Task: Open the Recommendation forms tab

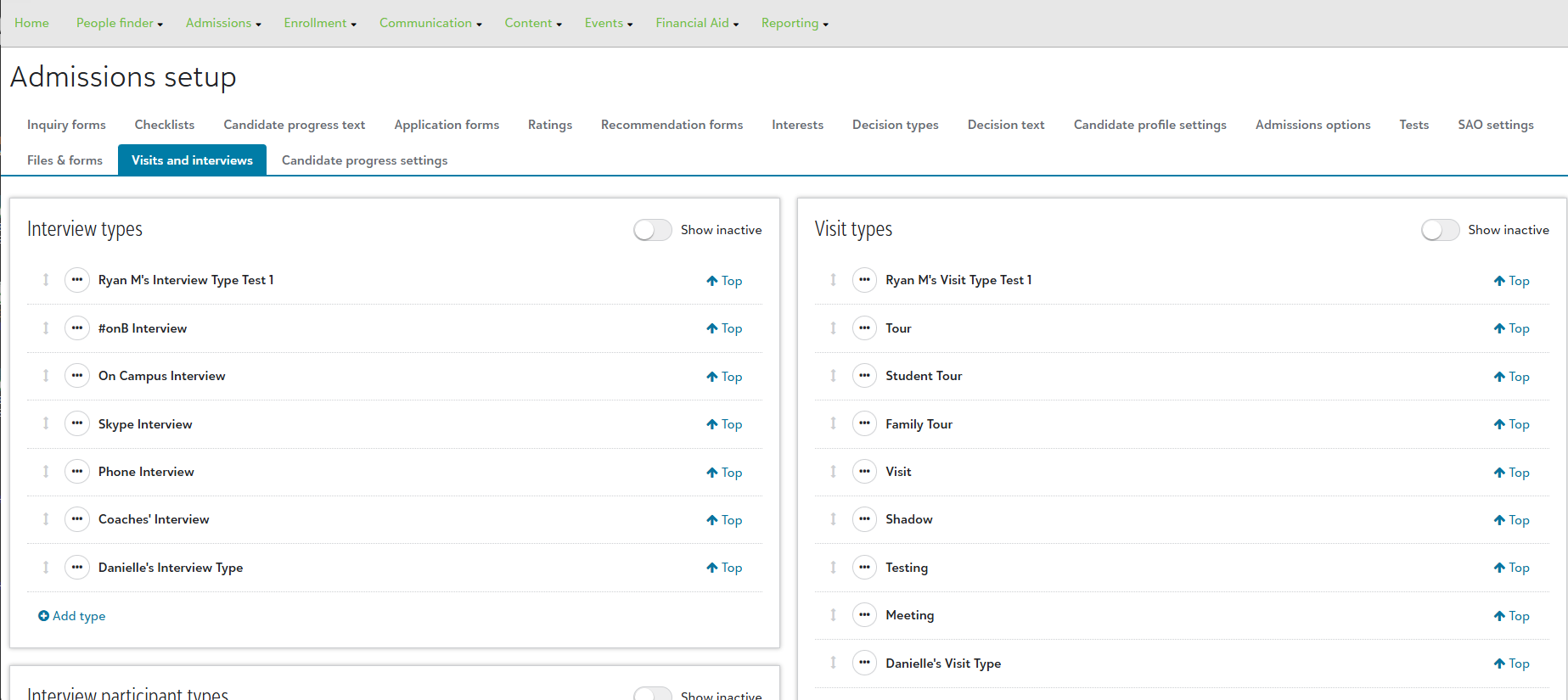Action: pyautogui.click(x=672, y=125)
